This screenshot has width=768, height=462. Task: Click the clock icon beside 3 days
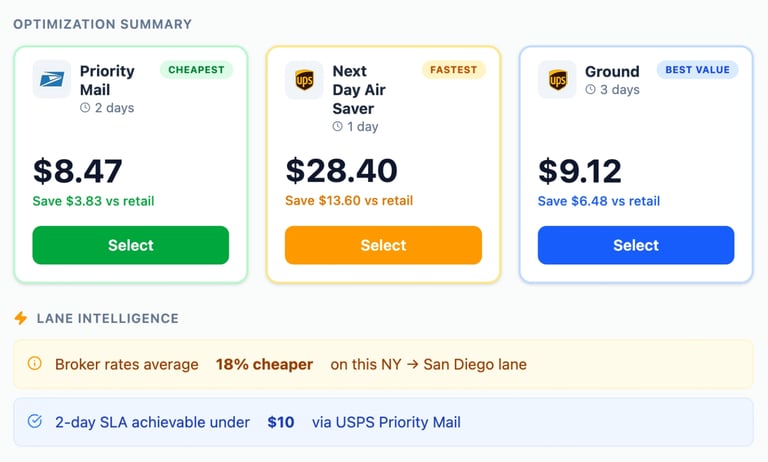[x=590, y=90]
